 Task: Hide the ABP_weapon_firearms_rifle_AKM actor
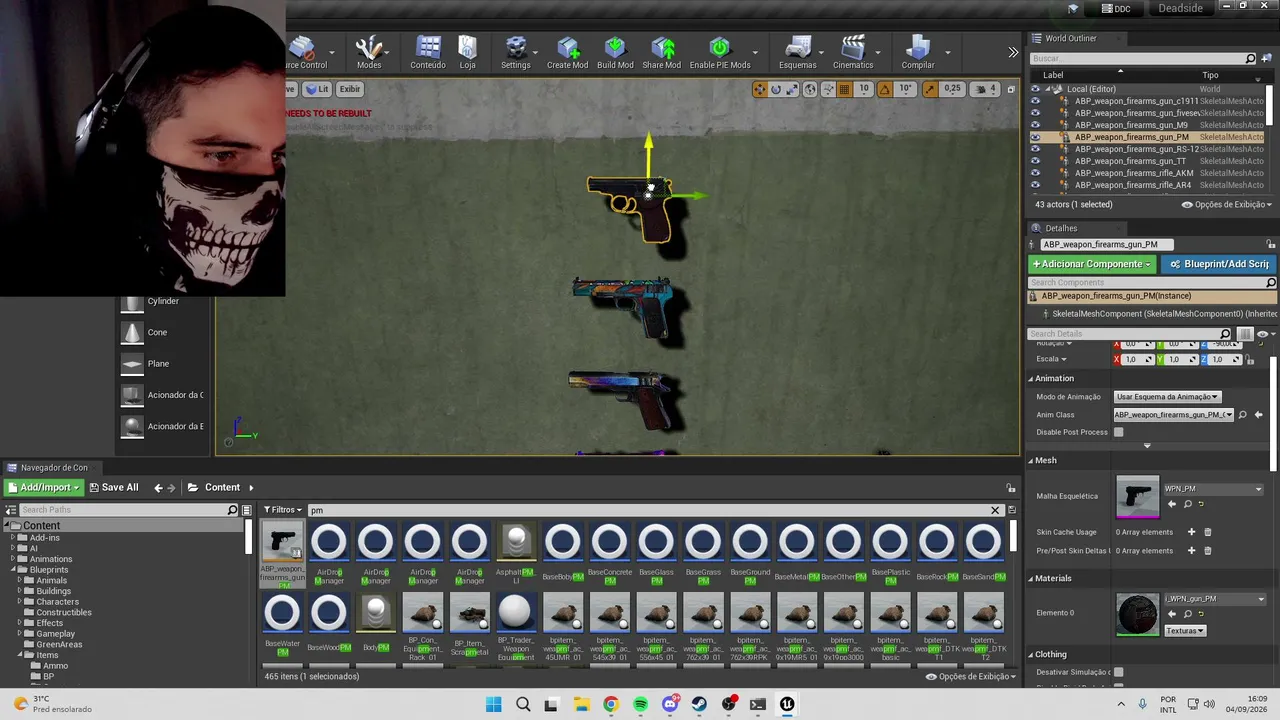pyautogui.click(x=1035, y=173)
